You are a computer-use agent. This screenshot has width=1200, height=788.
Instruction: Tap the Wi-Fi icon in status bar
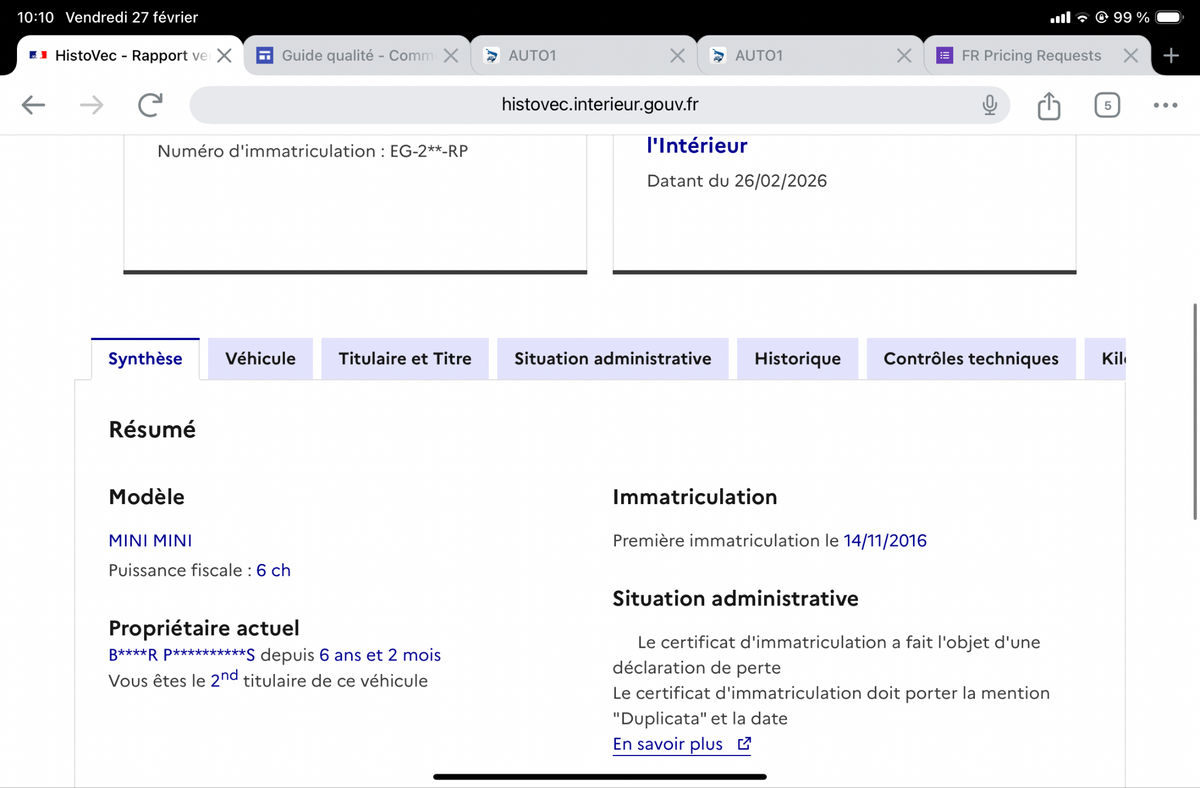1082,18
